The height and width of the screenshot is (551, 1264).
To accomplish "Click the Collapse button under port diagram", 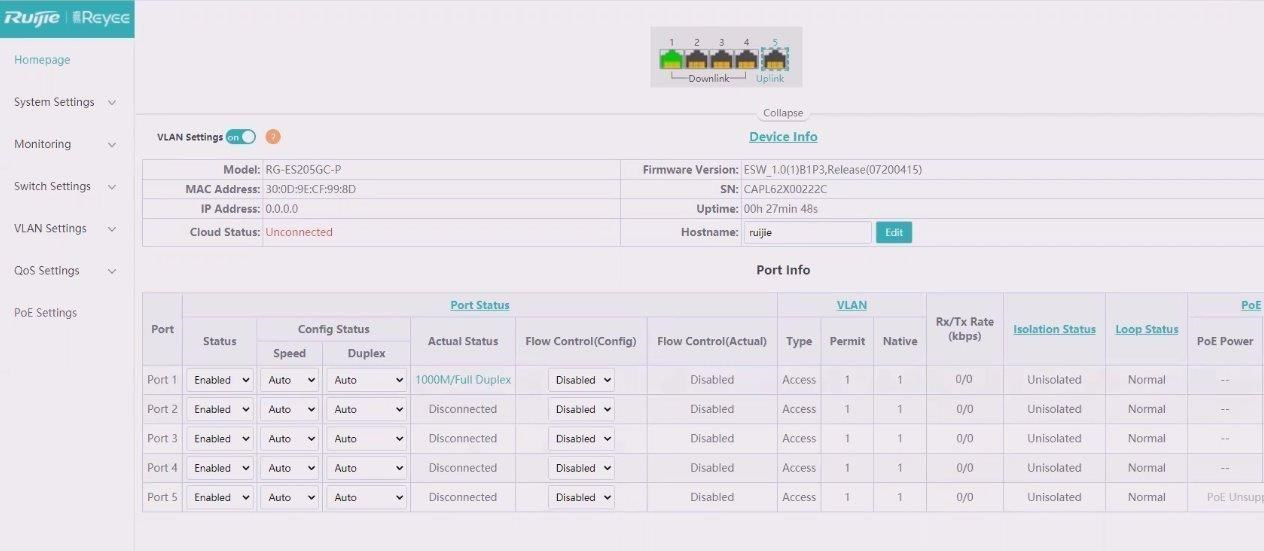I will coord(782,113).
